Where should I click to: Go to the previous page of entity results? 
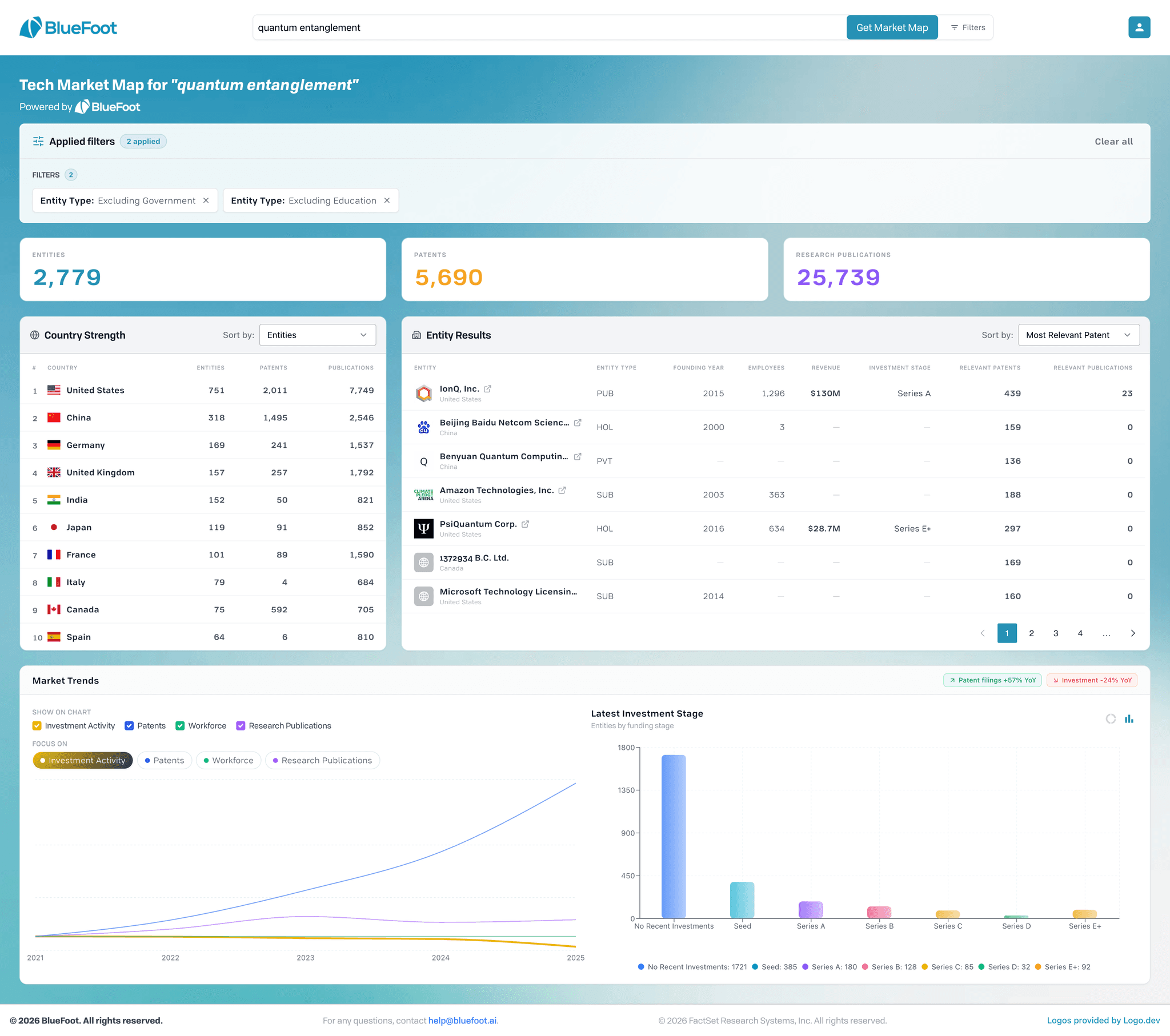(x=982, y=633)
